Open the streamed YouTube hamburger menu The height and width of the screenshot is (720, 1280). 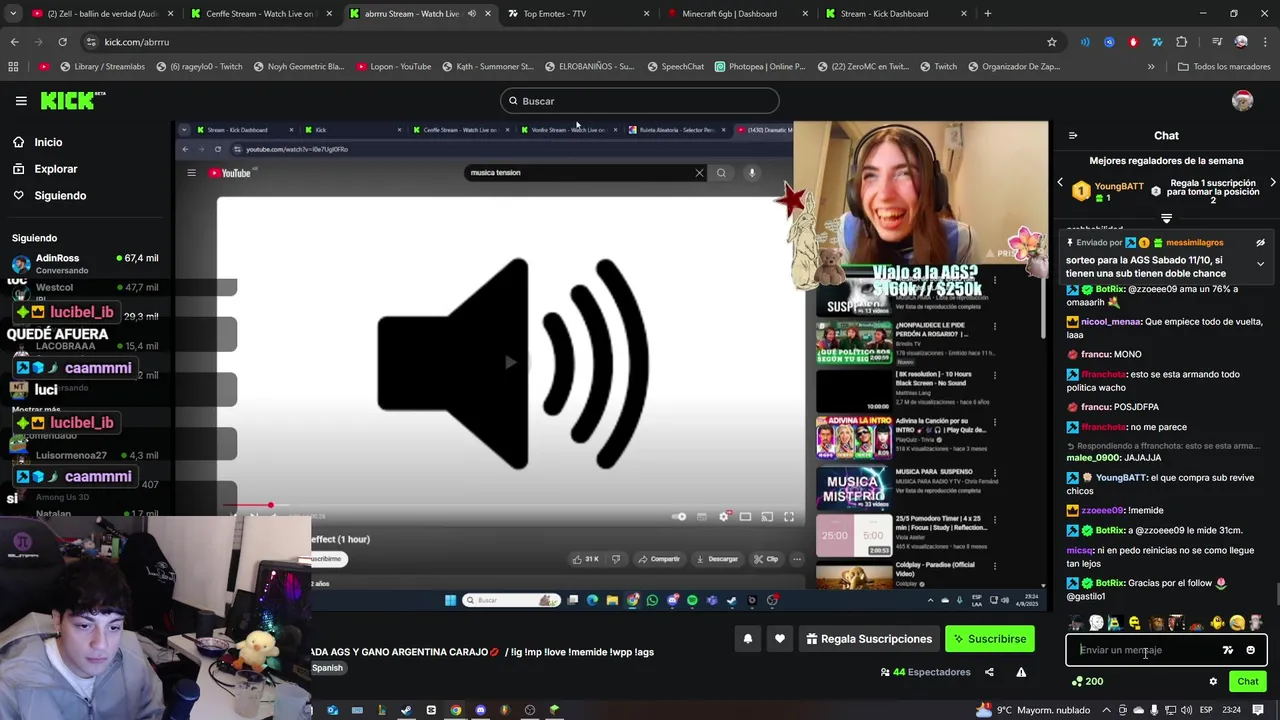pyautogui.click(x=191, y=173)
